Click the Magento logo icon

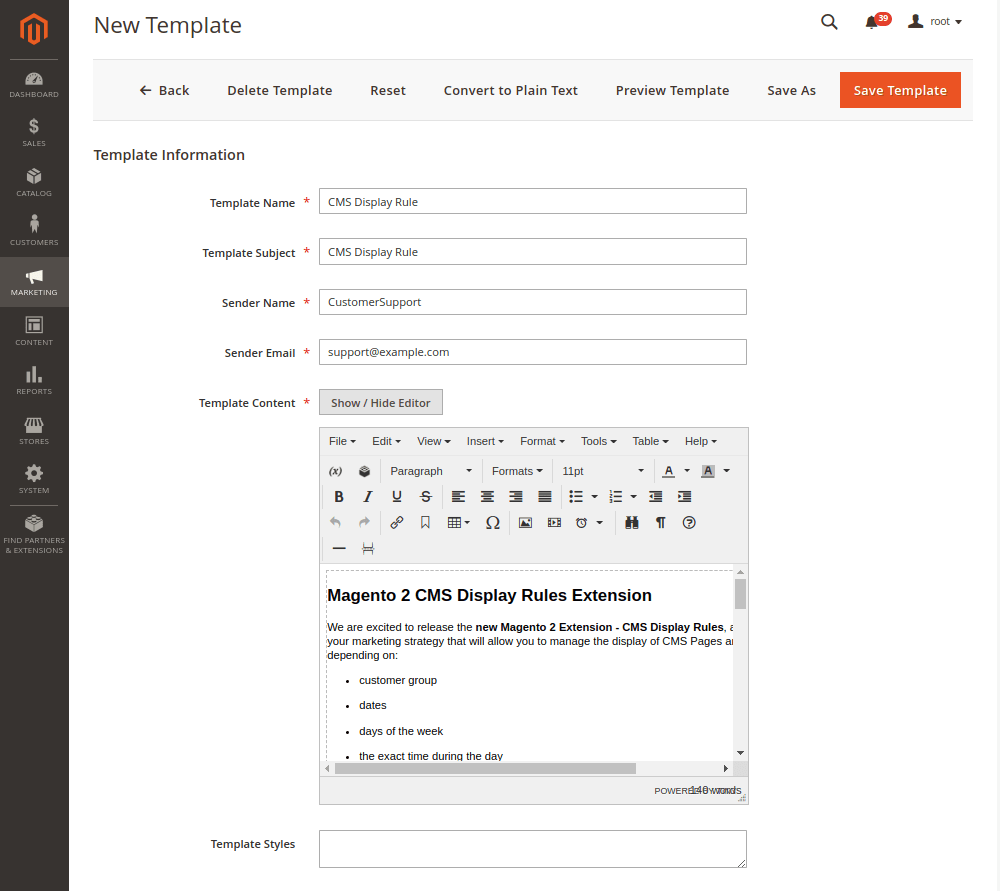pos(34,29)
